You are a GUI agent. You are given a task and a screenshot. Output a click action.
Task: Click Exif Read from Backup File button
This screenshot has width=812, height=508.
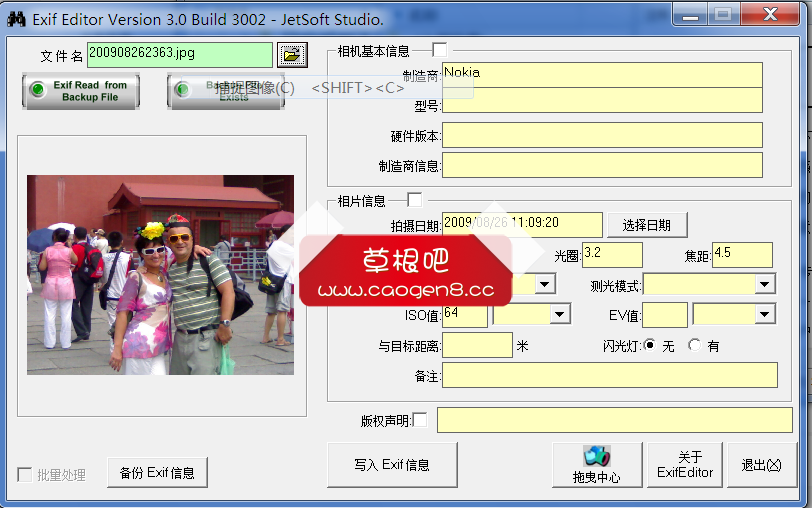[81, 91]
